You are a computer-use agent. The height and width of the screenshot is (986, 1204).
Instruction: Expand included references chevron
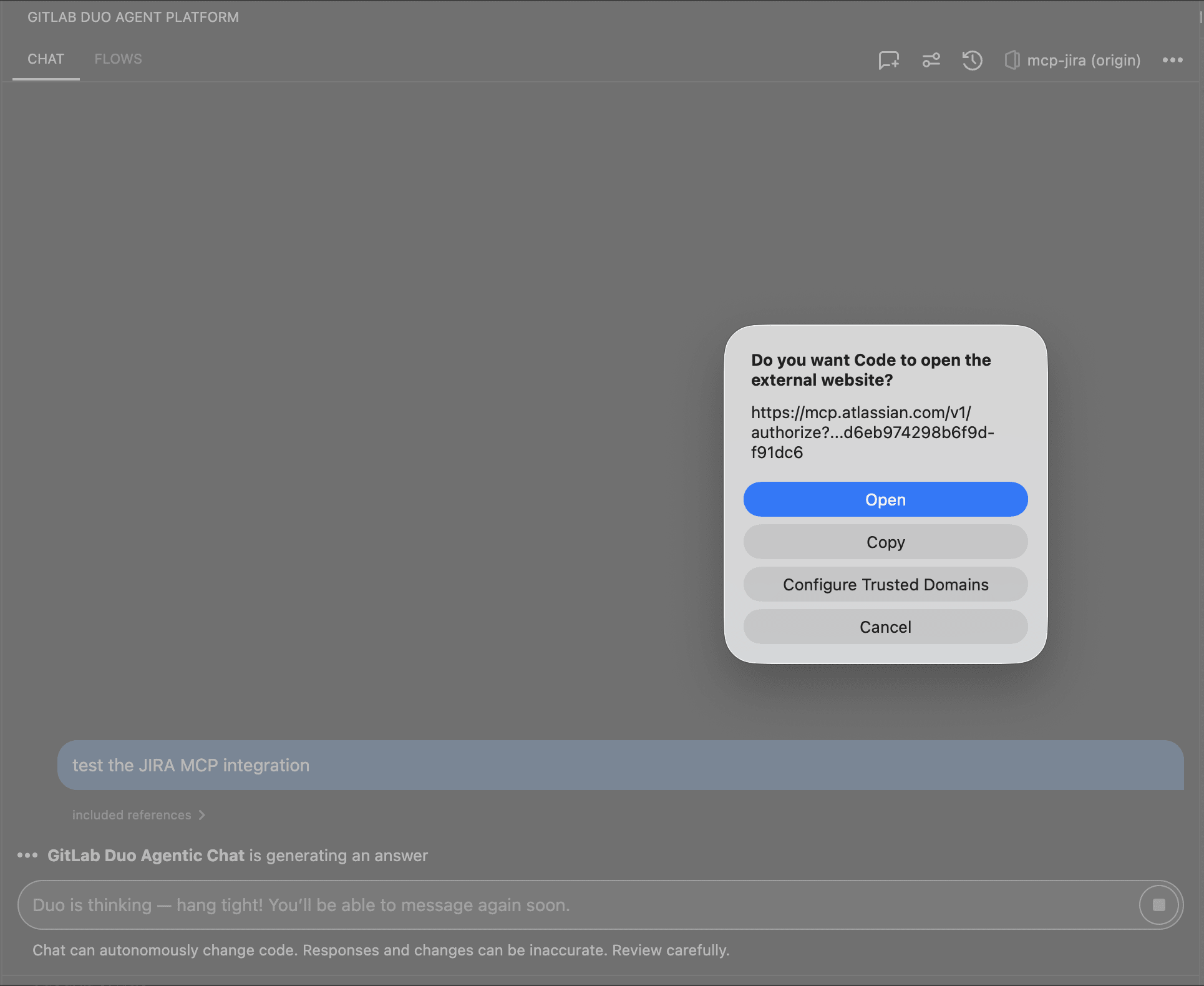point(201,815)
